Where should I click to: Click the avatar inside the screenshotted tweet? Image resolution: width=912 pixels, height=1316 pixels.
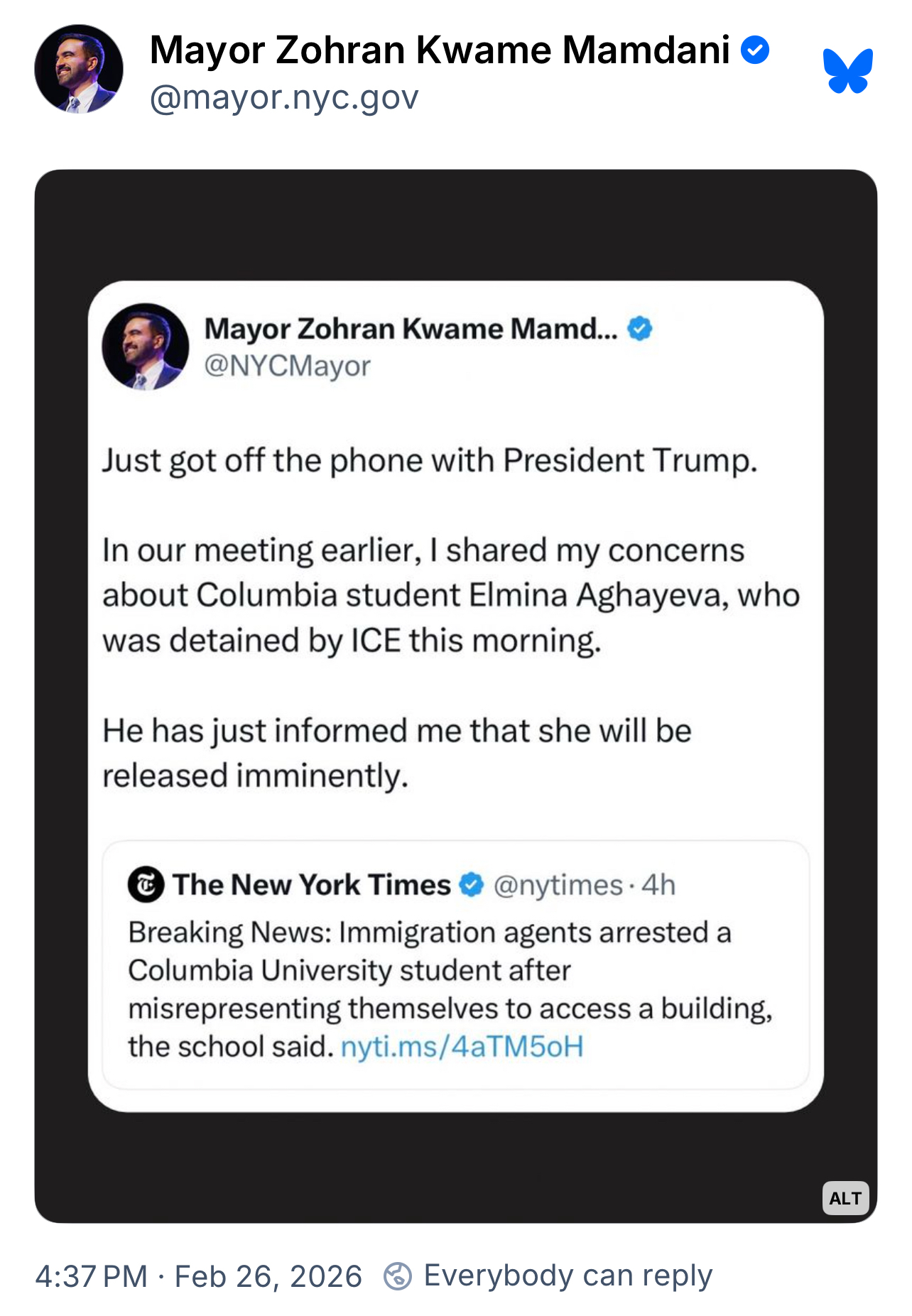pyautogui.click(x=146, y=347)
